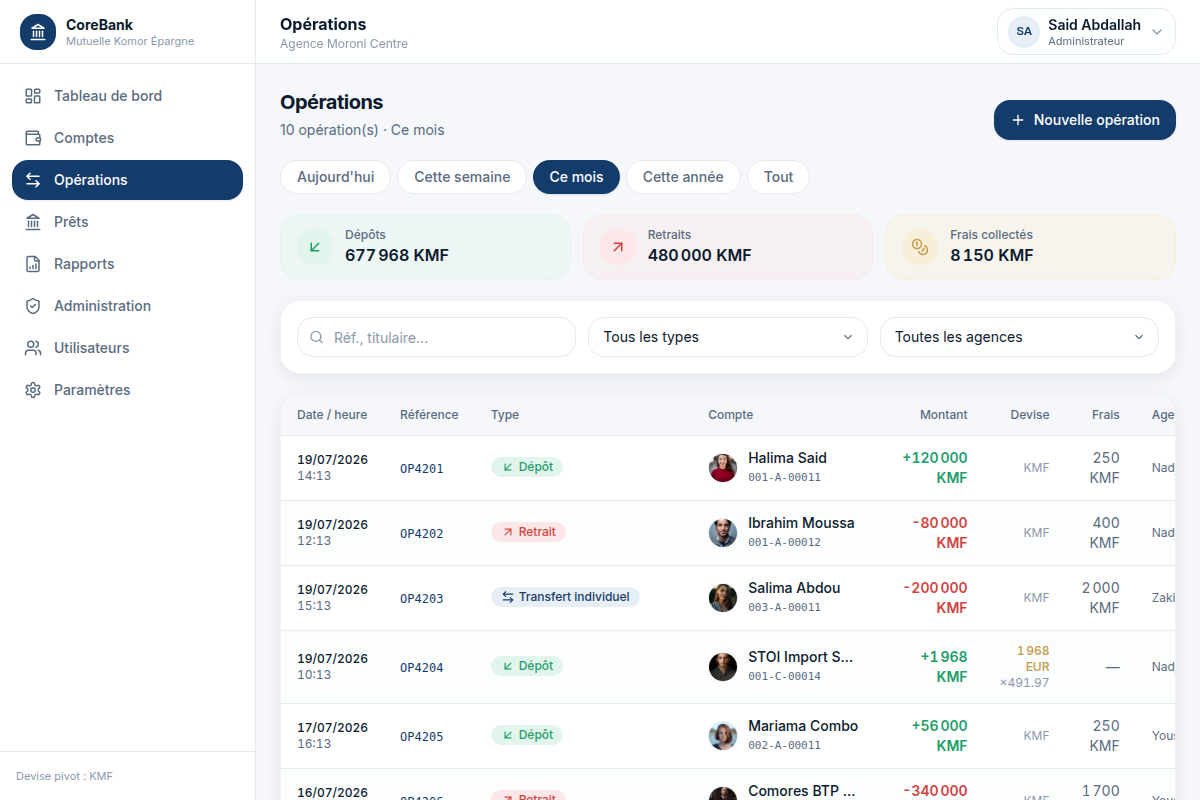
Task: Click the Rapports chart file icon
Action: pyautogui.click(x=33, y=264)
